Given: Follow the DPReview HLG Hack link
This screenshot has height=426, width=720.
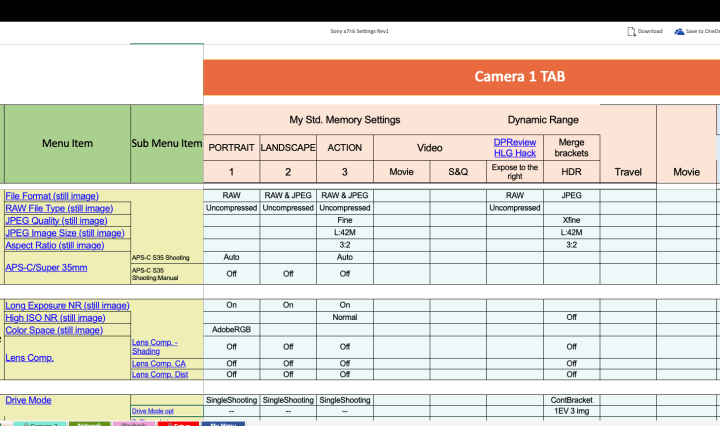Looking at the screenshot, I should (x=514, y=148).
